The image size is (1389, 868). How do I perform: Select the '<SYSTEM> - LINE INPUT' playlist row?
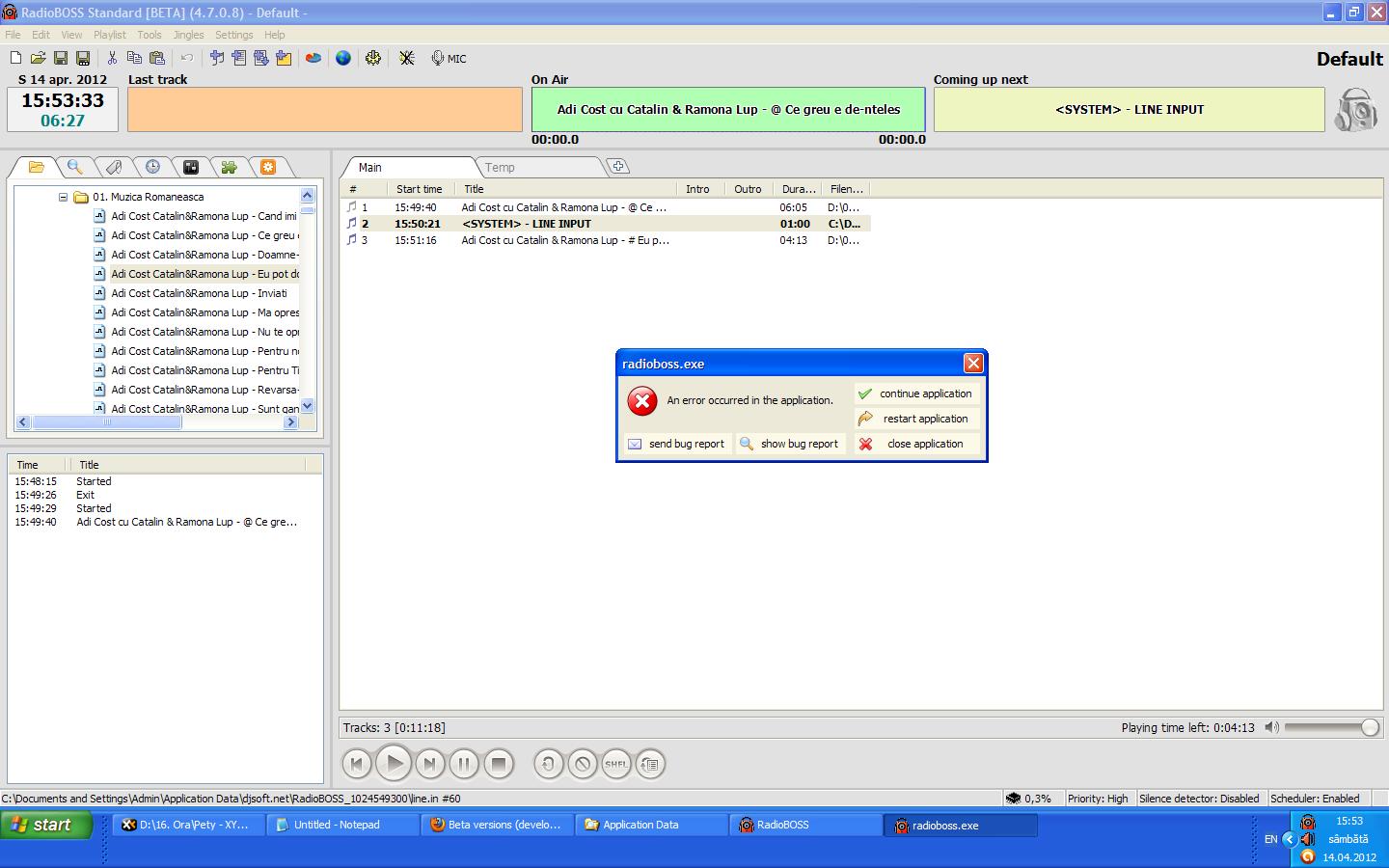pos(608,224)
